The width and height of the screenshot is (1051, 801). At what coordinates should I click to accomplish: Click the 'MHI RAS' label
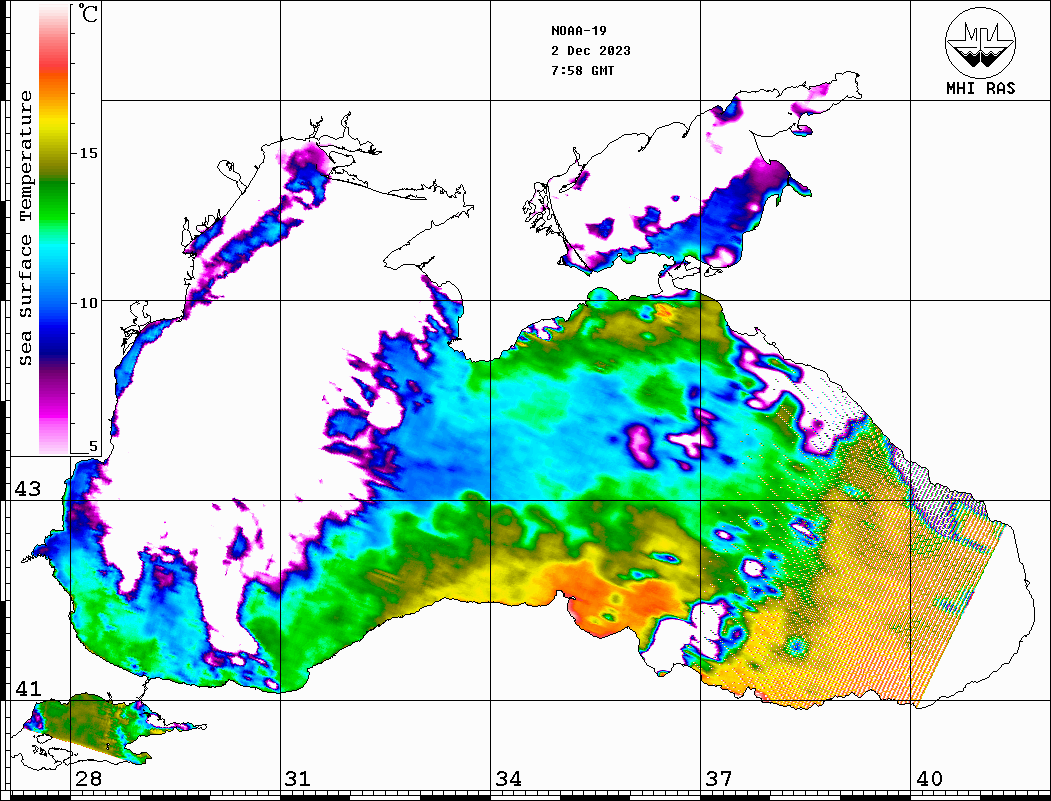(x=980, y=88)
